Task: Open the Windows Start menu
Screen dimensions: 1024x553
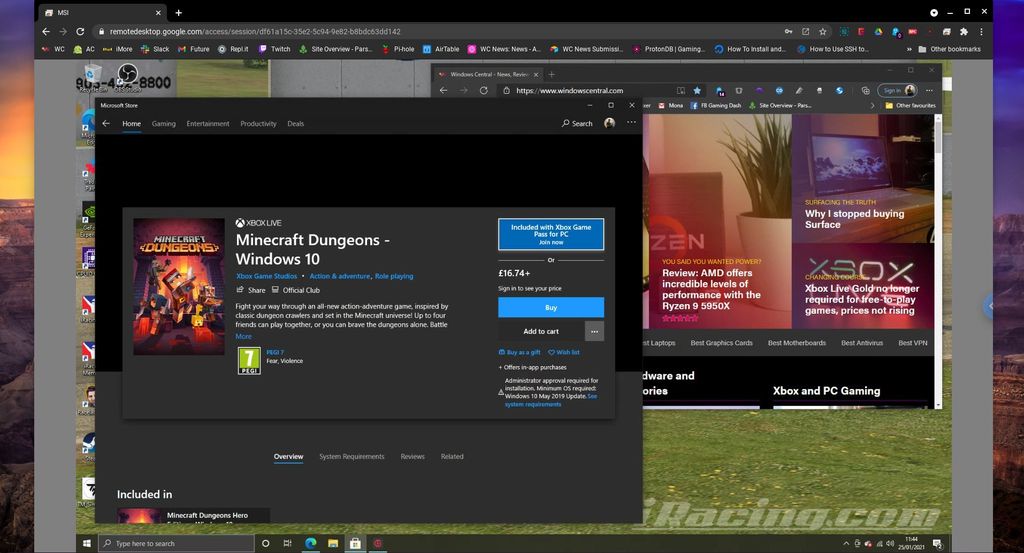Action: point(86,543)
